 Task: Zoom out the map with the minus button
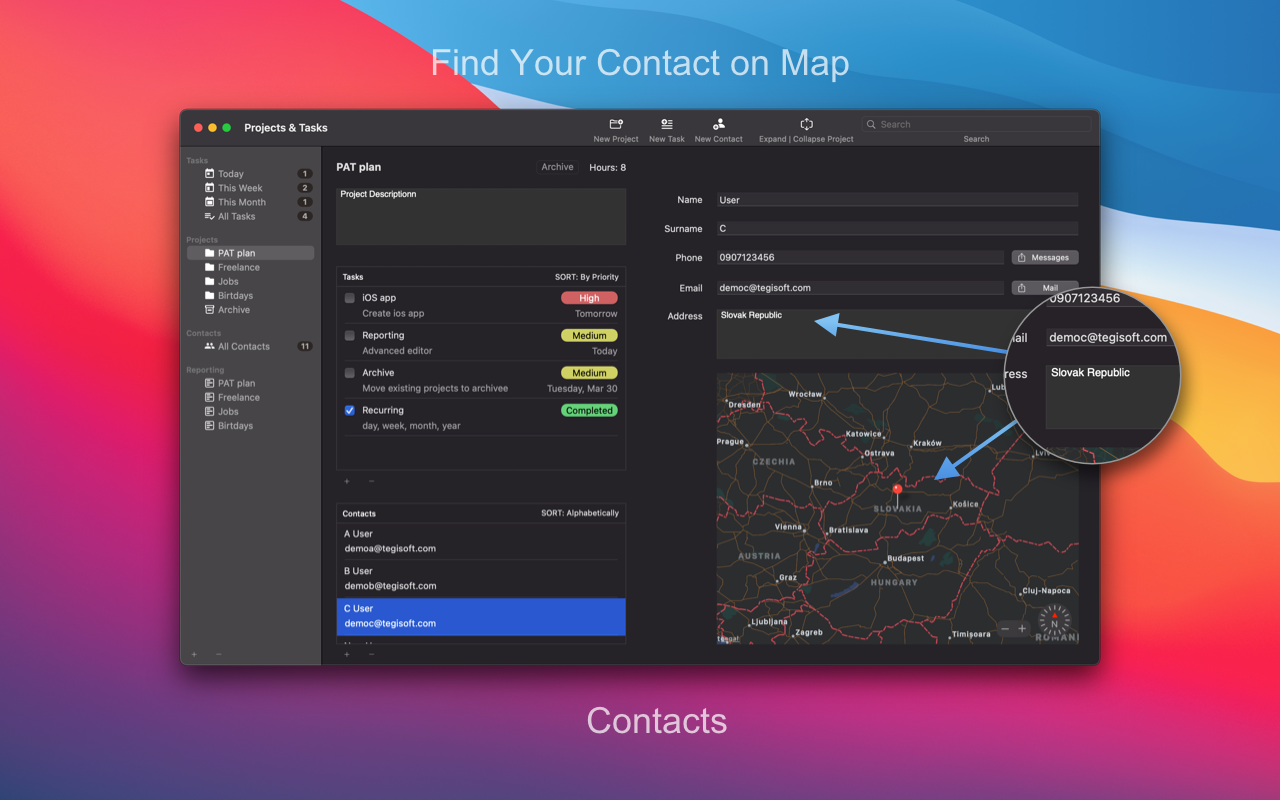[1005, 629]
